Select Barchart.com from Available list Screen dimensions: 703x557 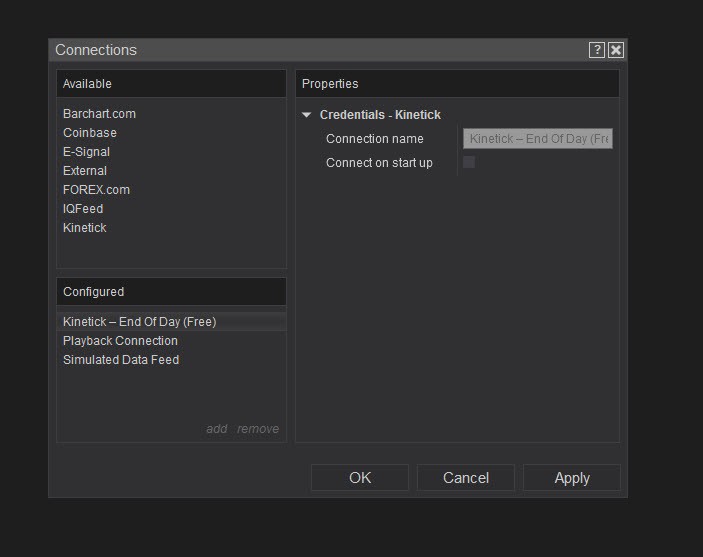[99, 114]
